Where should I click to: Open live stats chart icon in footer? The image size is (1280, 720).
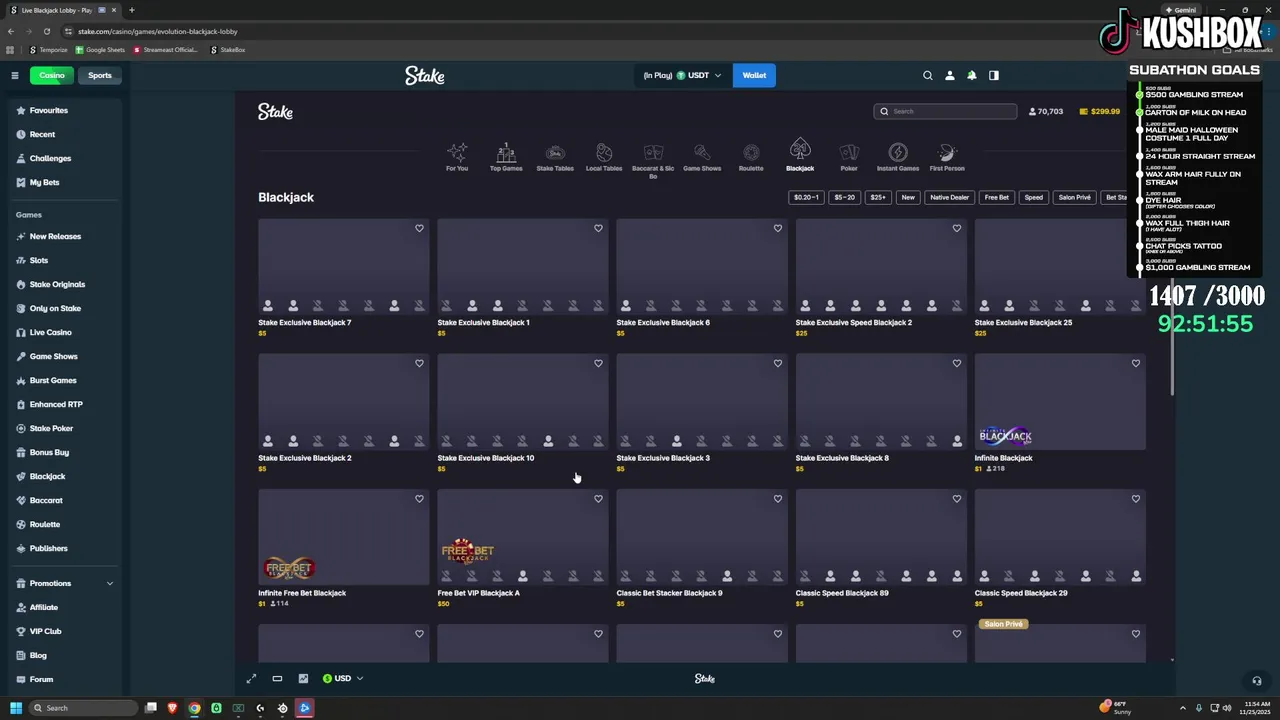click(x=303, y=678)
